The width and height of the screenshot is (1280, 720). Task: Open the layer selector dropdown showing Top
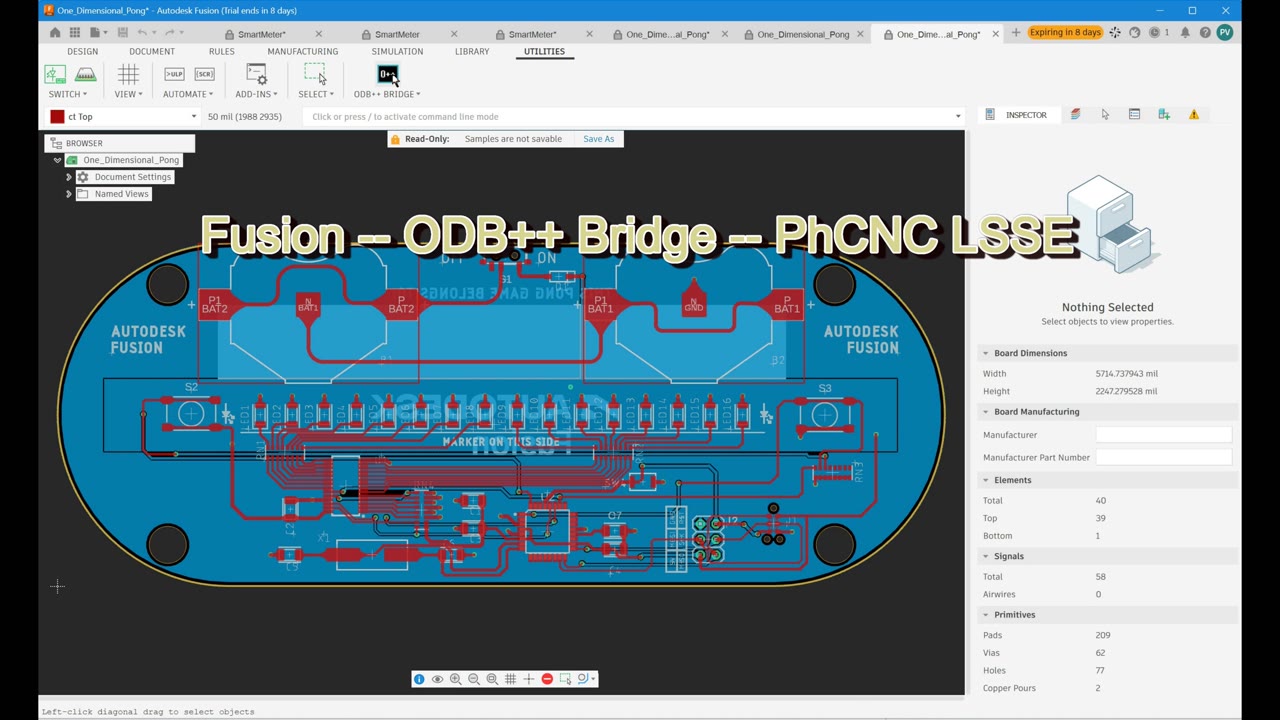click(x=123, y=117)
